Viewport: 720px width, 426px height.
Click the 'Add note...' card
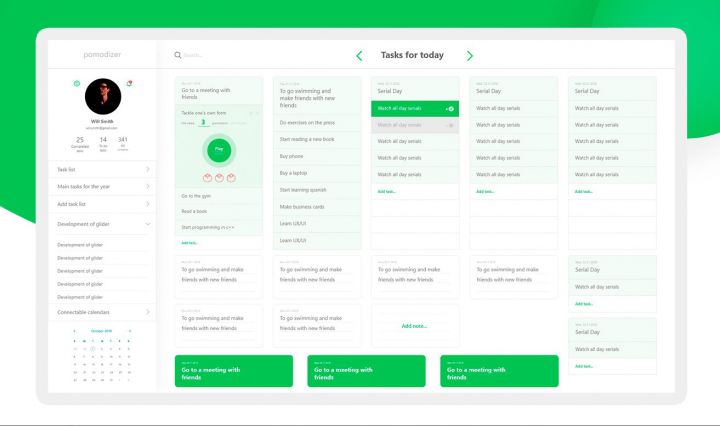click(x=415, y=326)
